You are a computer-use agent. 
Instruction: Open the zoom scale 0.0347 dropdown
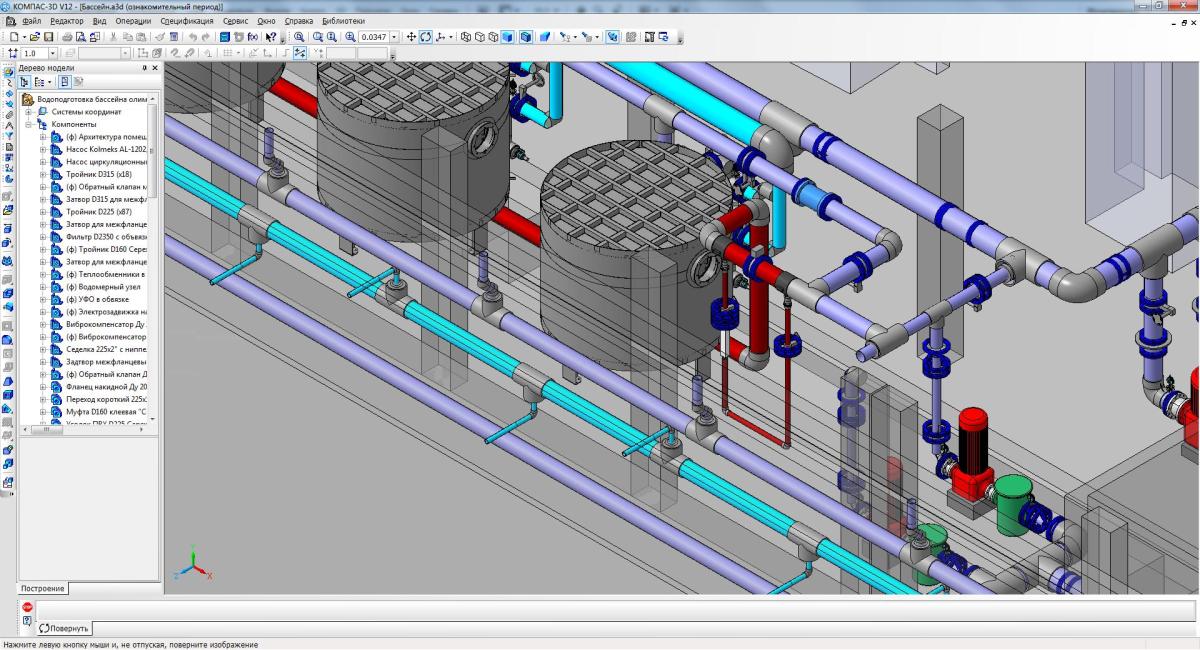pyautogui.click(x=394, y=37)
